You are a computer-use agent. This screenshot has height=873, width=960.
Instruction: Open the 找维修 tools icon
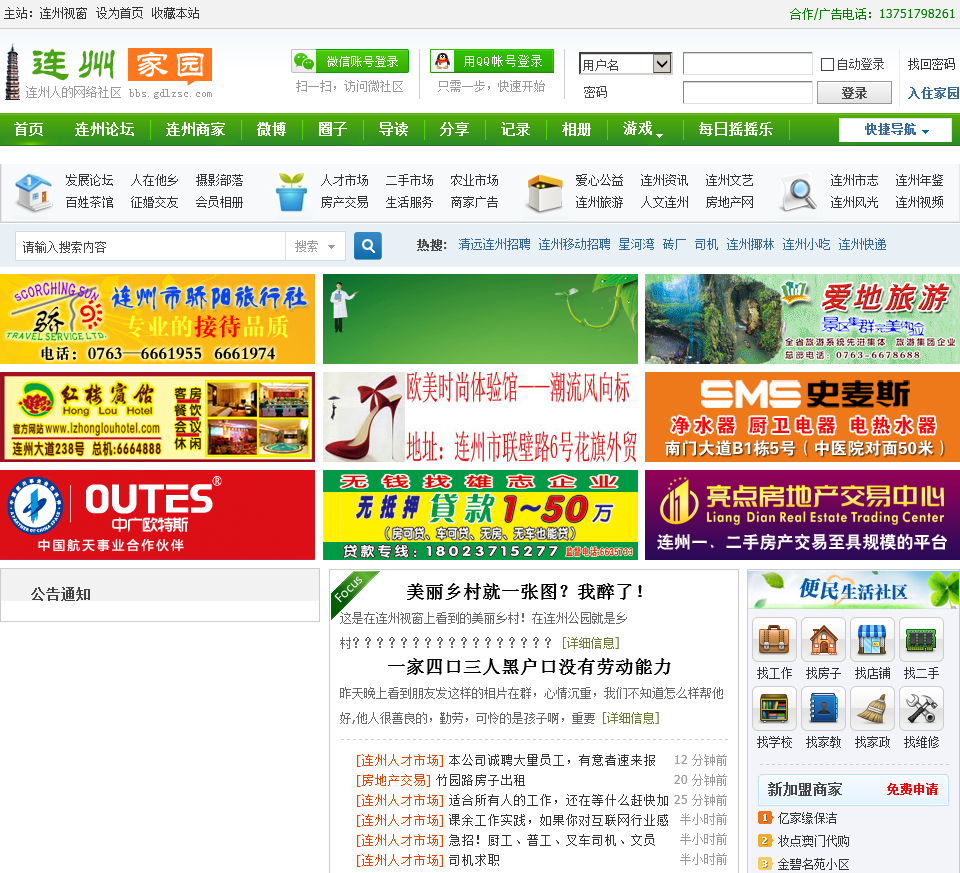921,708
